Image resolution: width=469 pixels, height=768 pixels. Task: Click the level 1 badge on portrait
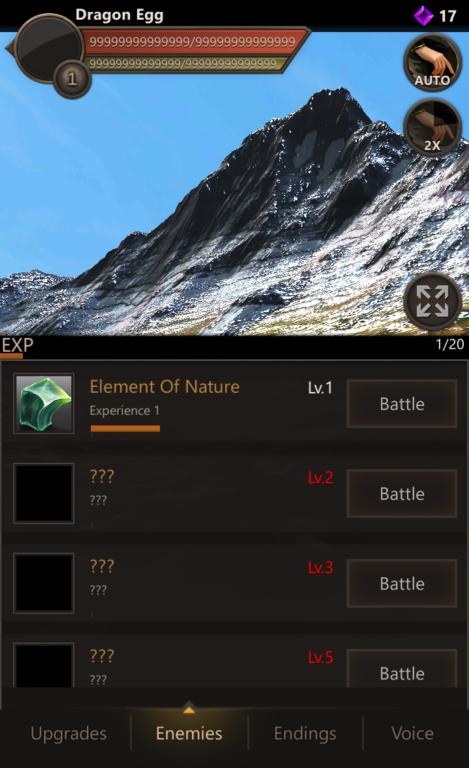click(72, 78)
